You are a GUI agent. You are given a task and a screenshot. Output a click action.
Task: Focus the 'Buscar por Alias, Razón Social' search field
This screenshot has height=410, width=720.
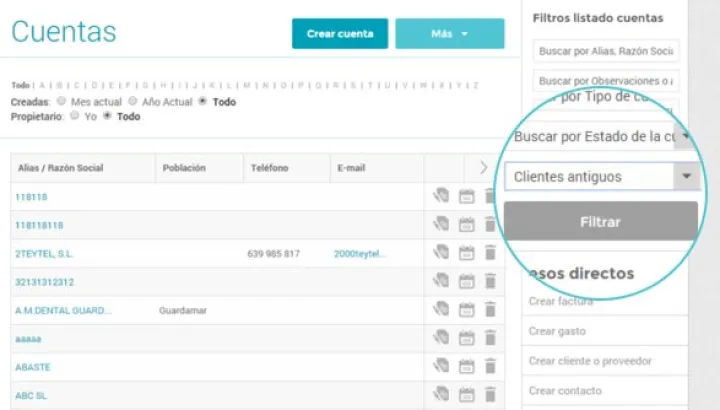(x=606, y=51)
